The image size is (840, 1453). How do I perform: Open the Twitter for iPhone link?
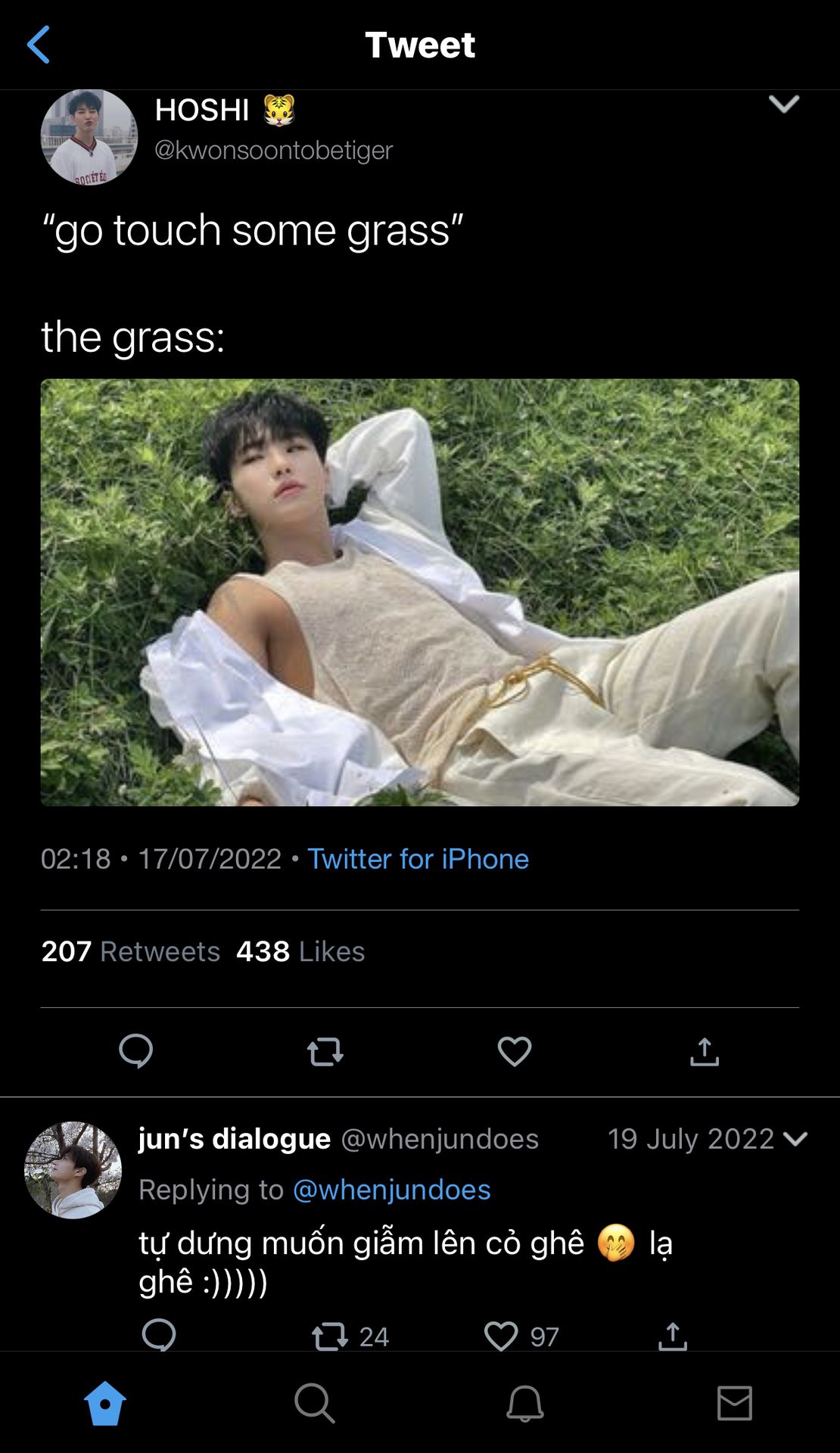click(x=418, y=859)
